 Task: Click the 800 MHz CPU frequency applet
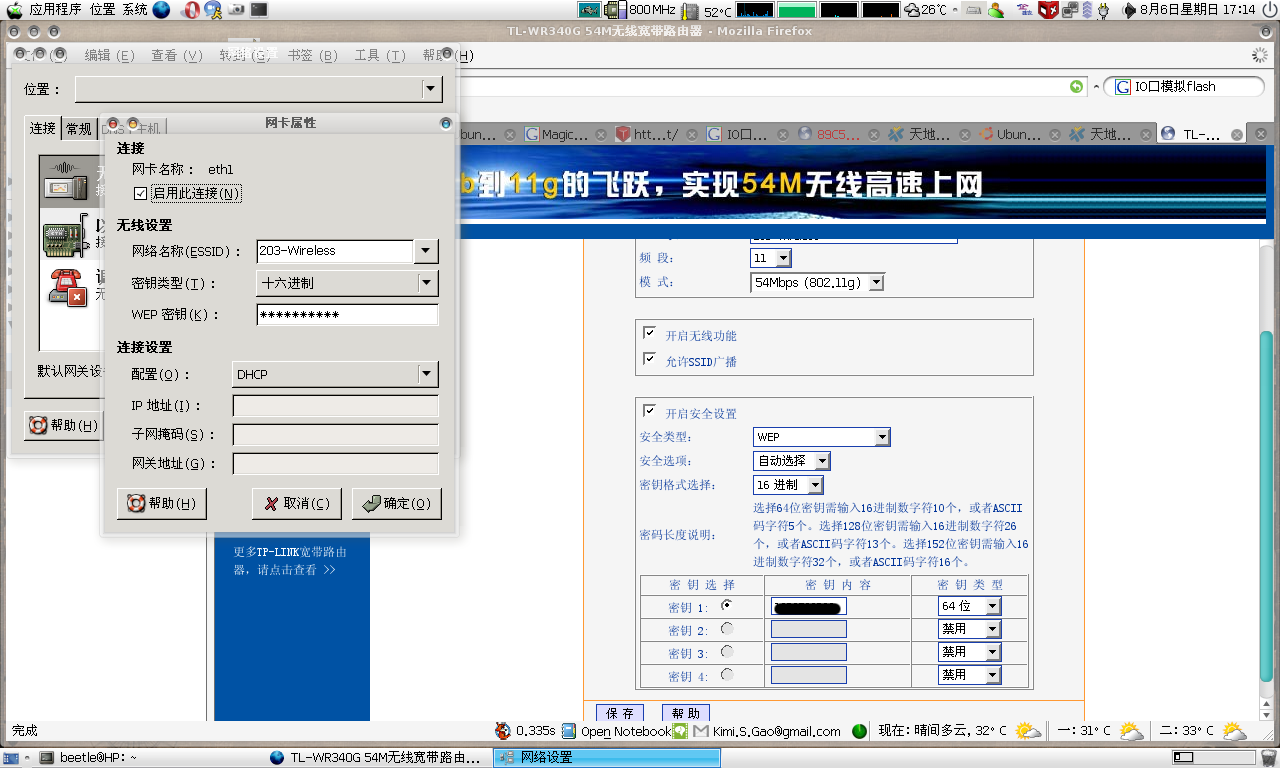641,10
